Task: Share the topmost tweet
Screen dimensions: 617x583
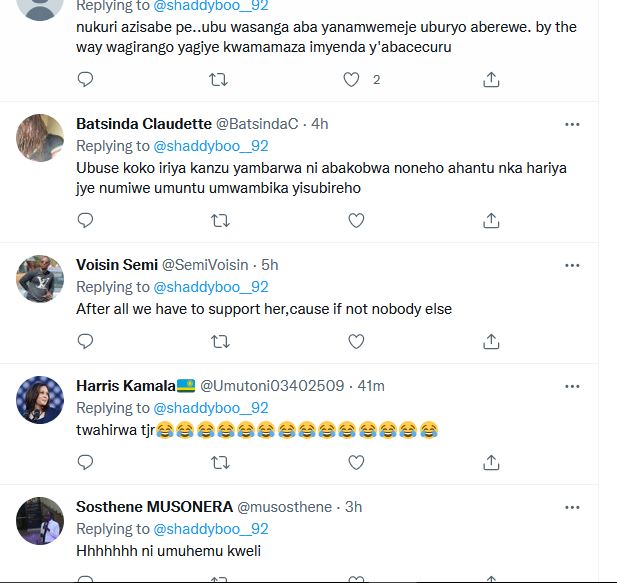Action: [x=491, y=79]
